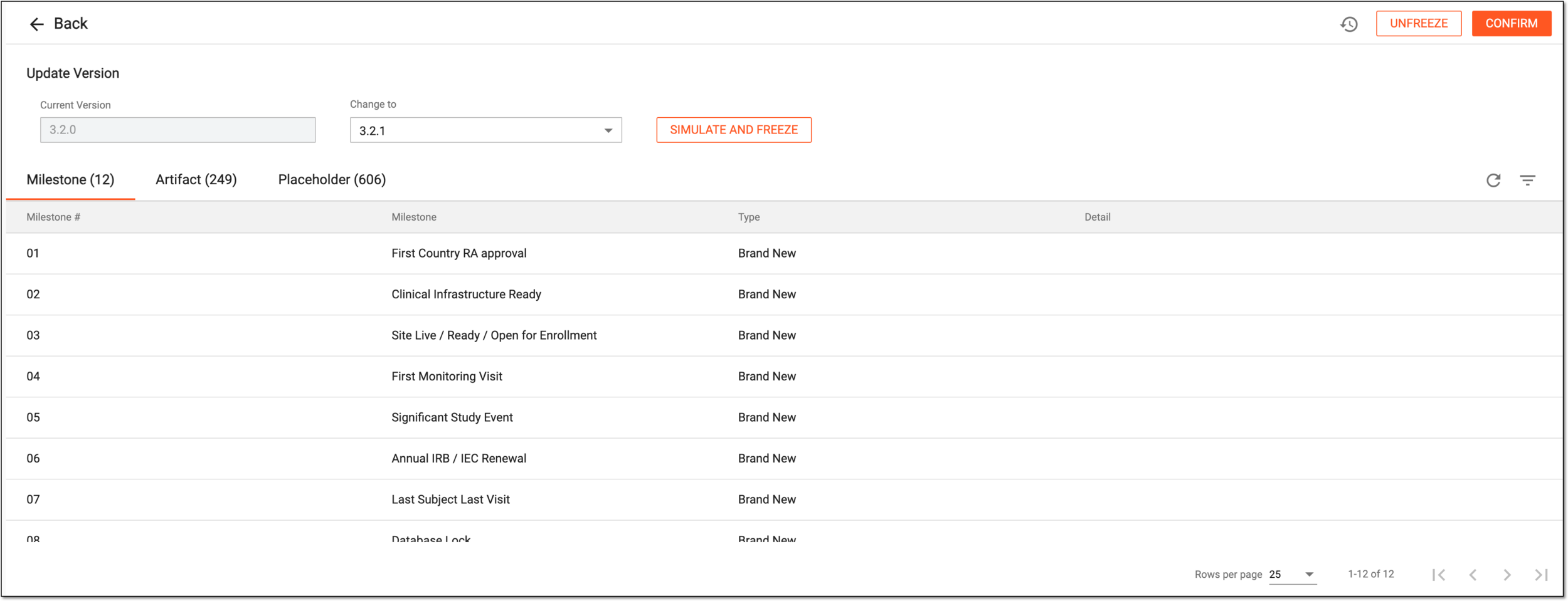Click the Detail column header

pos(1098,217)
